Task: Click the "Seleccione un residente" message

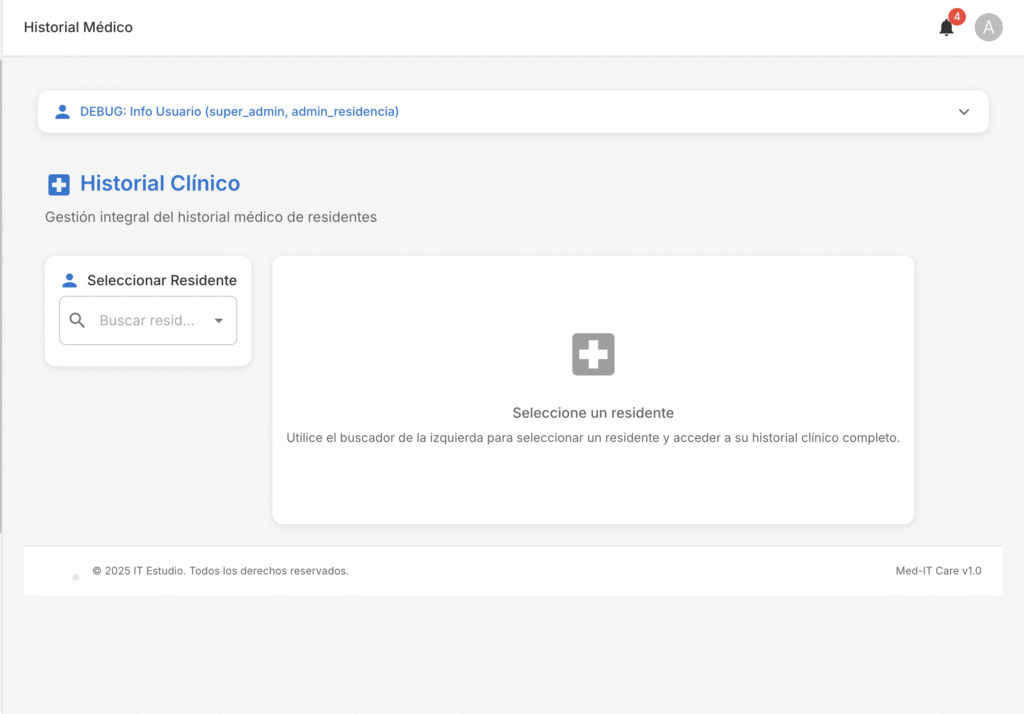Action: point(593,413)
